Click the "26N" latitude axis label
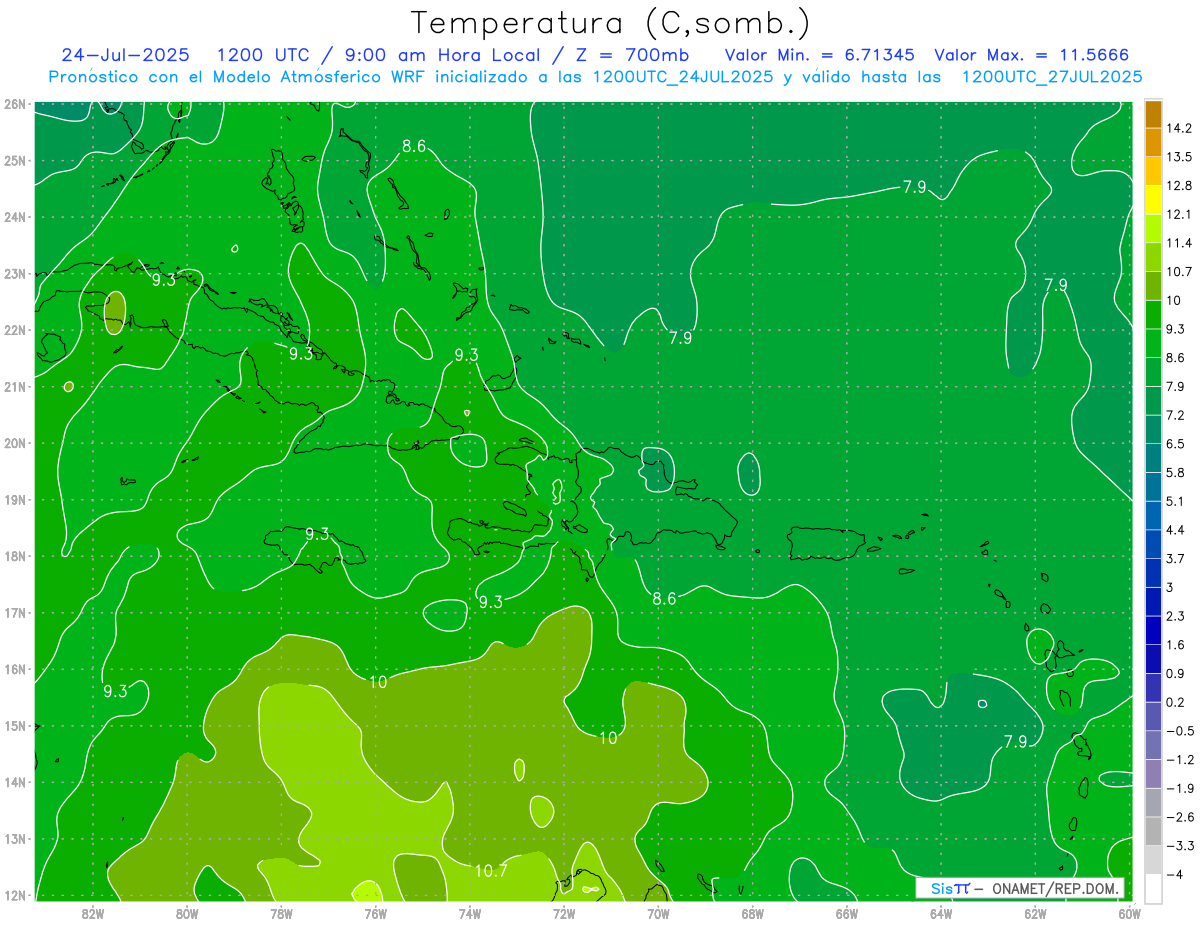The image size is (1200, 927). coord(15,104)
